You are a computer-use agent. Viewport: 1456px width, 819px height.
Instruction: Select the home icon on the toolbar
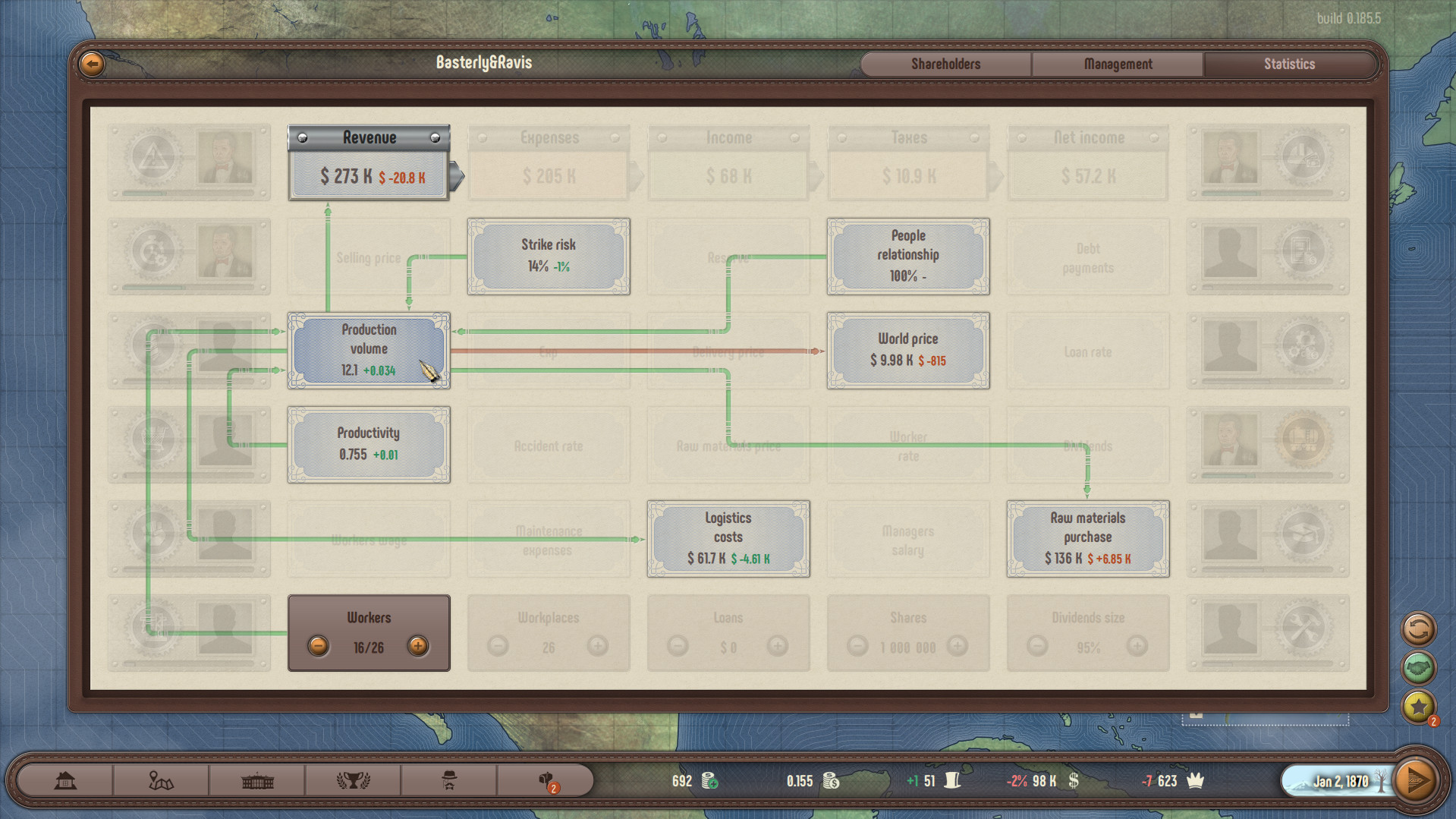67,780
